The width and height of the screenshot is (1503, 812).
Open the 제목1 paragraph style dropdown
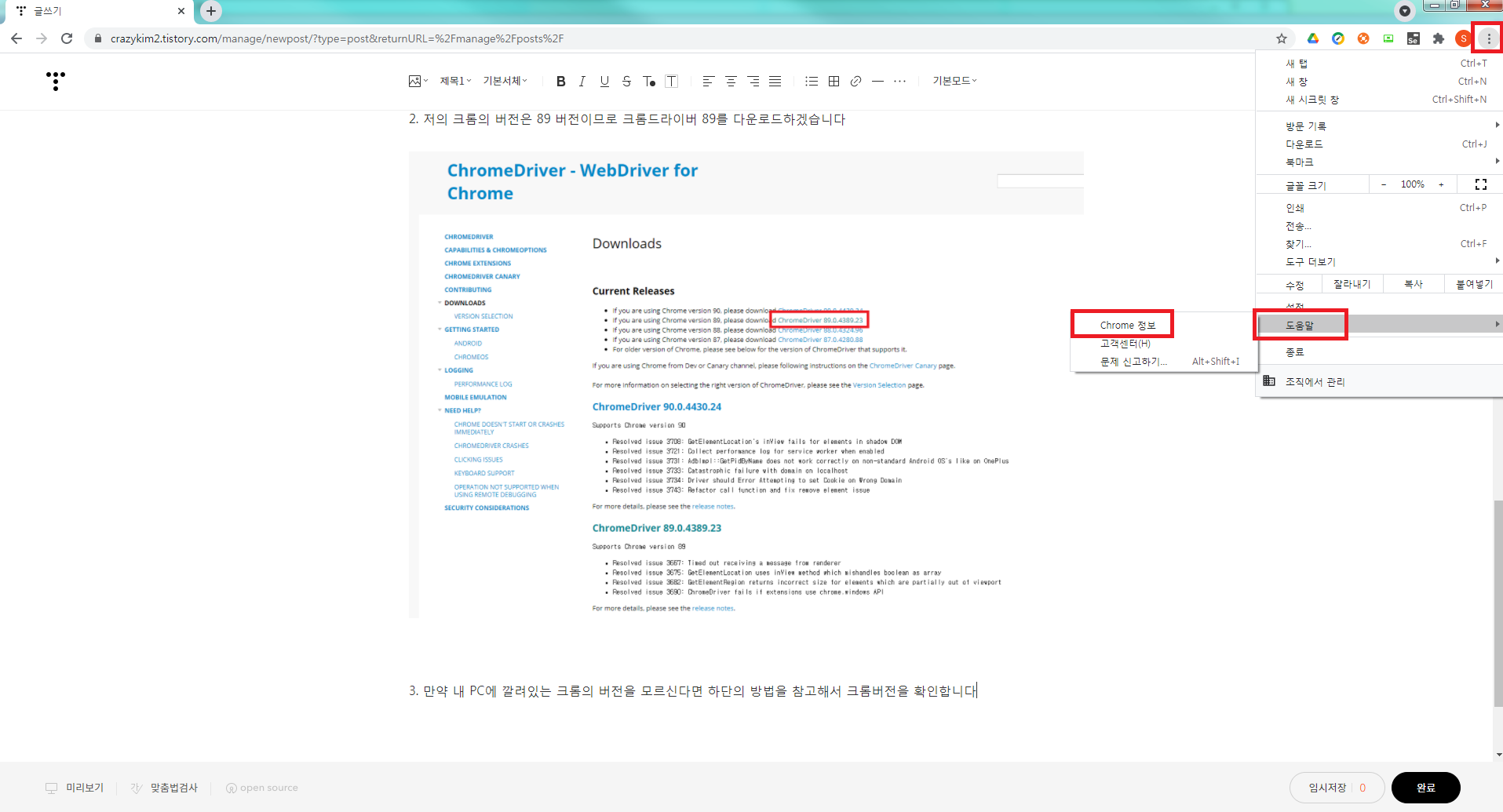(455, 81)
